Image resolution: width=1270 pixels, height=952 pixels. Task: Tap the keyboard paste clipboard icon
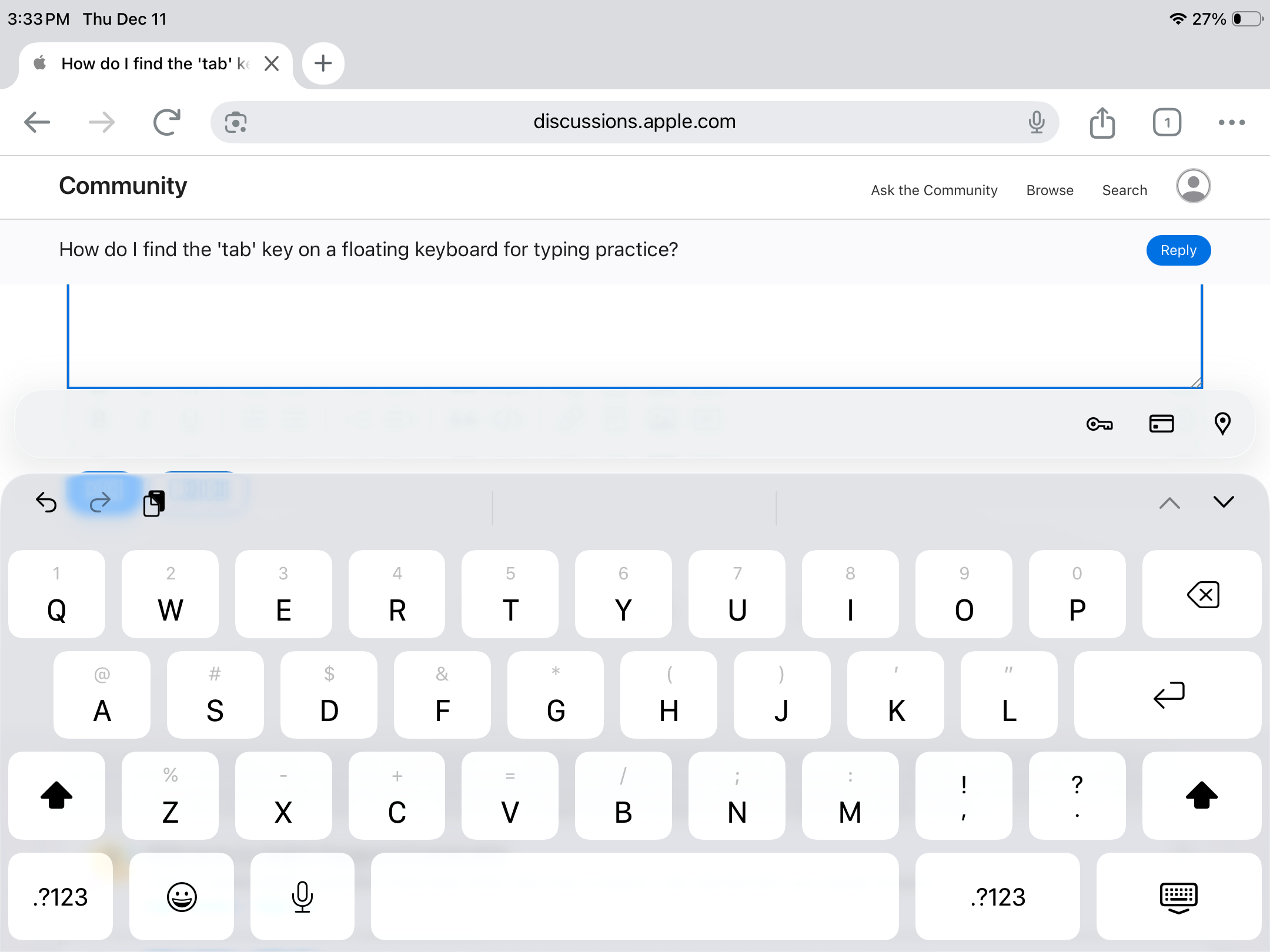154,503
